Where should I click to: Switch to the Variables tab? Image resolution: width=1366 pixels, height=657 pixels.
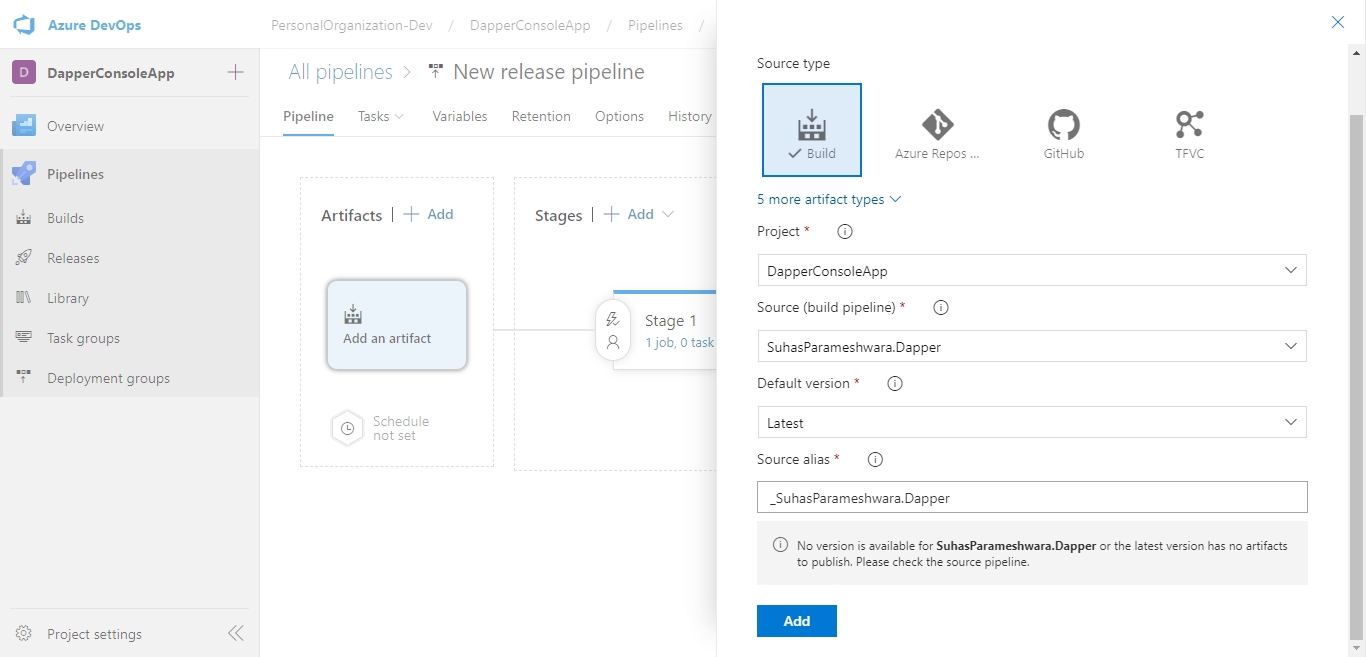(x=460, y=116)
